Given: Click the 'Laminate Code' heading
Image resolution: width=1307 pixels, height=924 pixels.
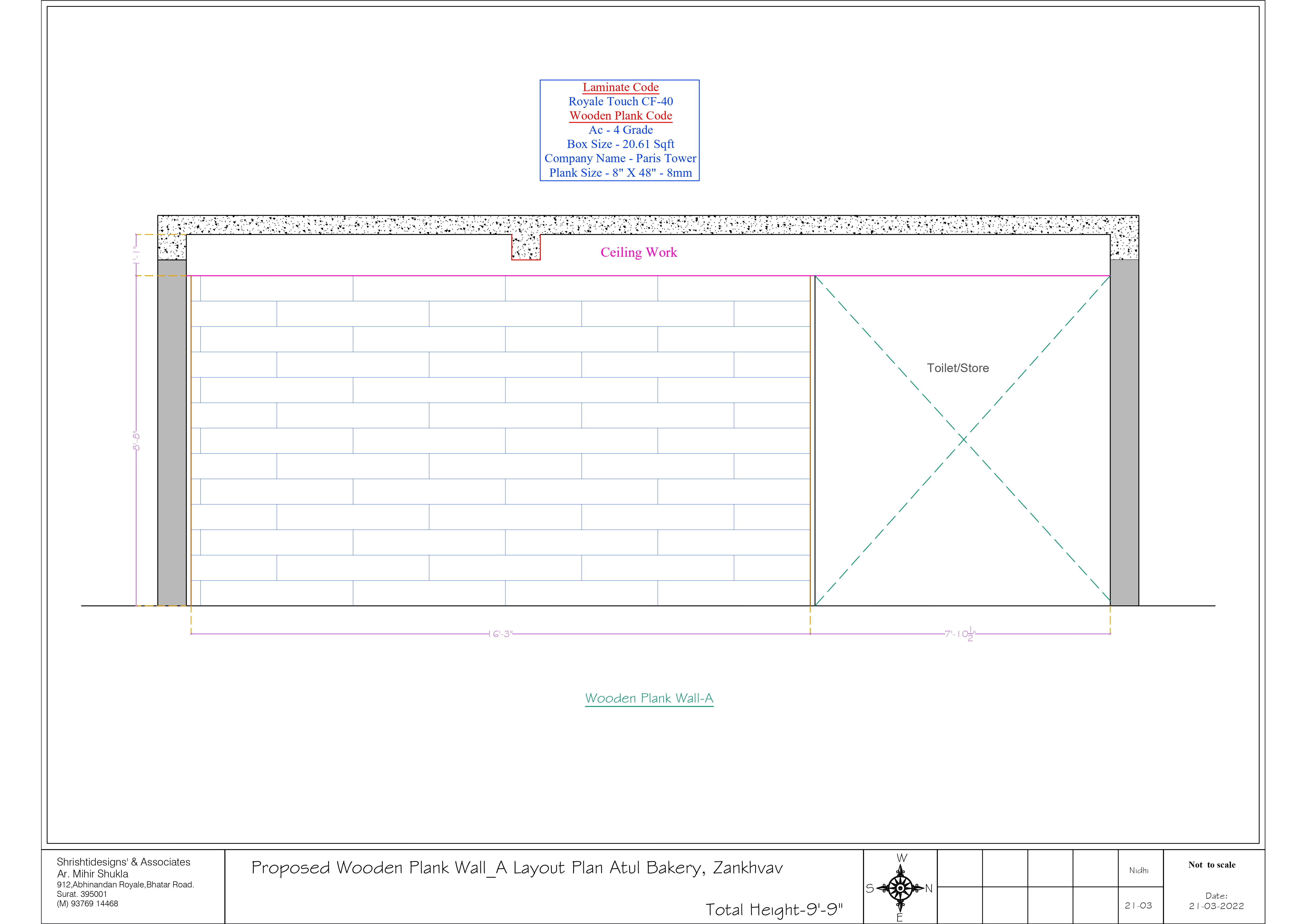Looking at the screenshot, I should pos(620,87).
